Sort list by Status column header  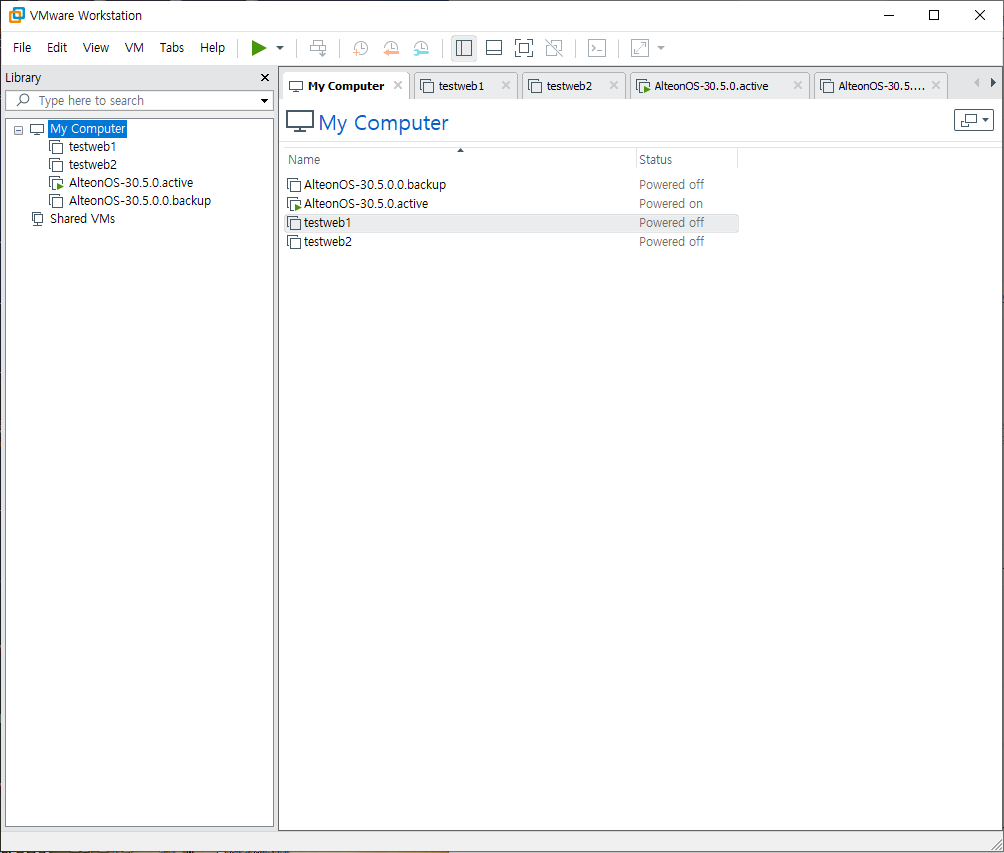pos(686,159)
